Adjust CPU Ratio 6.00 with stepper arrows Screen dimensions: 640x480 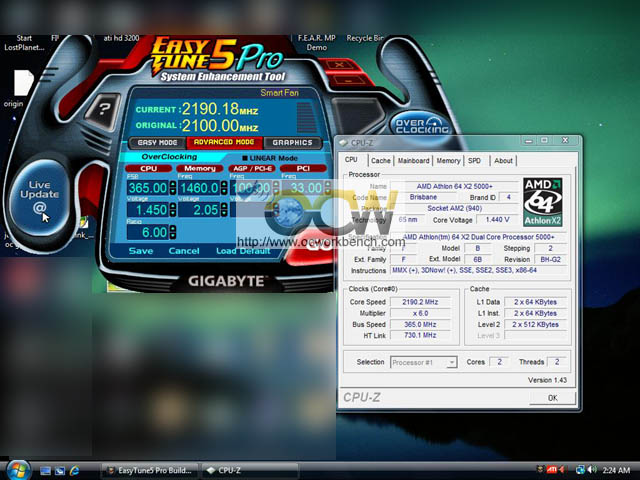[173, 232]
